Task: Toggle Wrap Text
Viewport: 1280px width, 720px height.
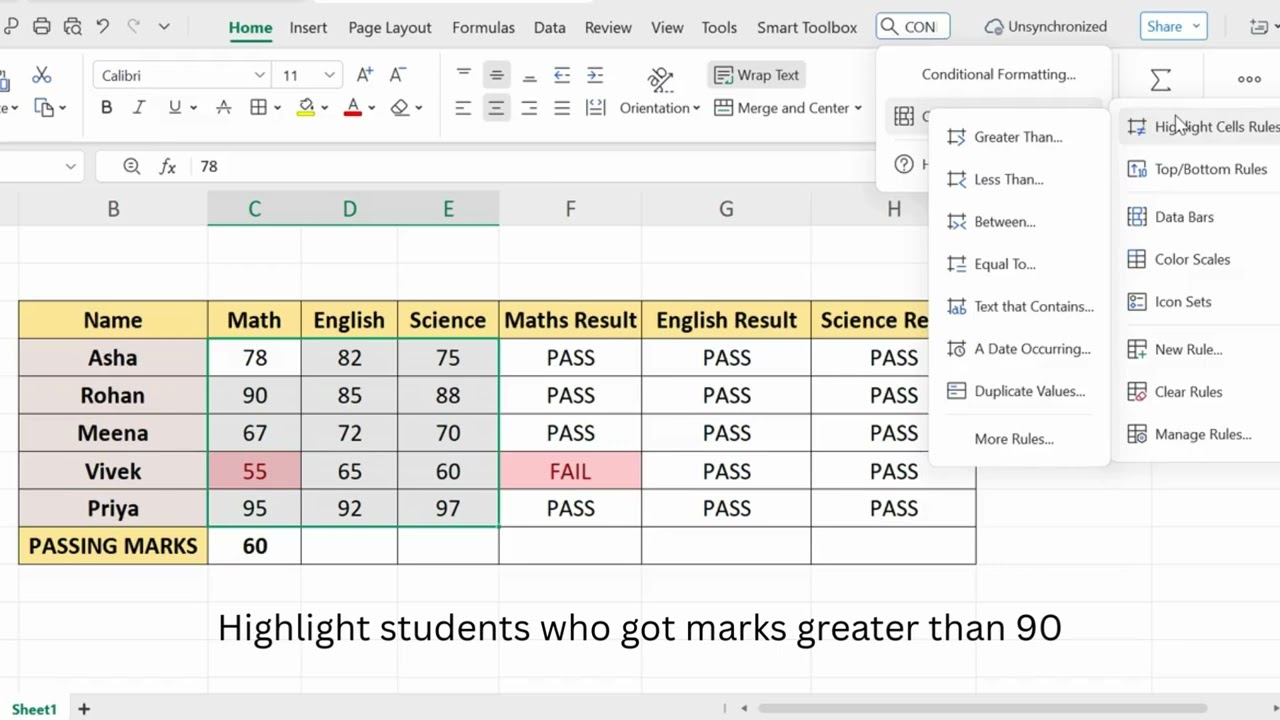Action: click(757, 75)
